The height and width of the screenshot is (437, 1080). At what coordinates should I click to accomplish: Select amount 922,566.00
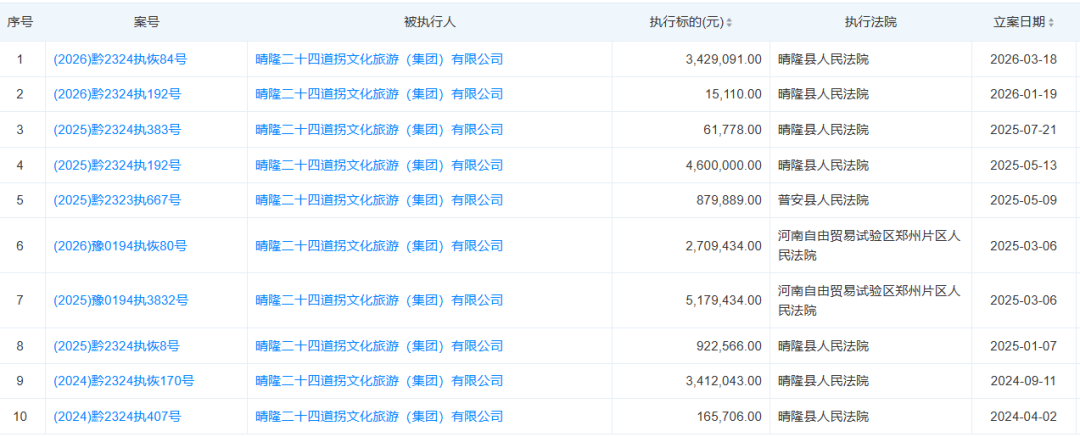click(730, 346)
